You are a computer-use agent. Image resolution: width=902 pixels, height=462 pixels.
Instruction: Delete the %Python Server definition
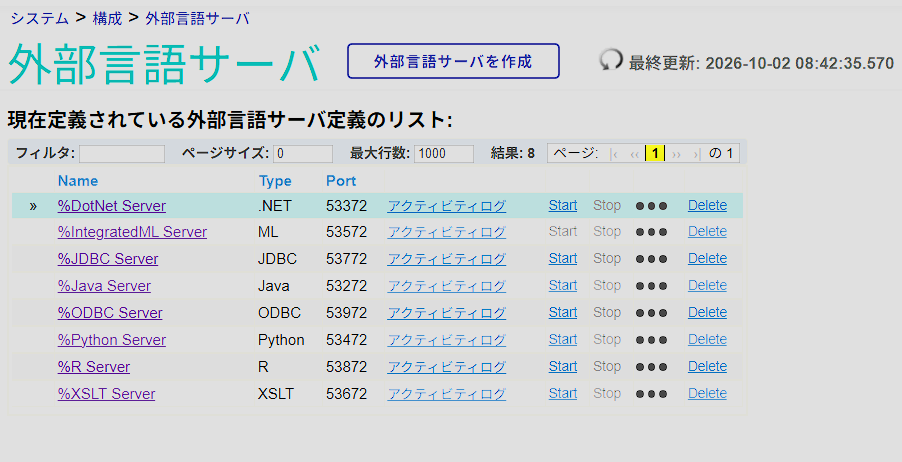[x=708, y=339]
